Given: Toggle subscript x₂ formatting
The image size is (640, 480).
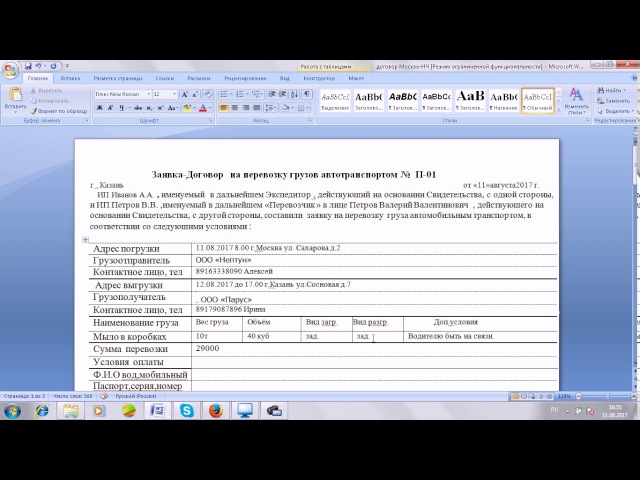Looking at the screenshot, I should [x=149, y=108].
